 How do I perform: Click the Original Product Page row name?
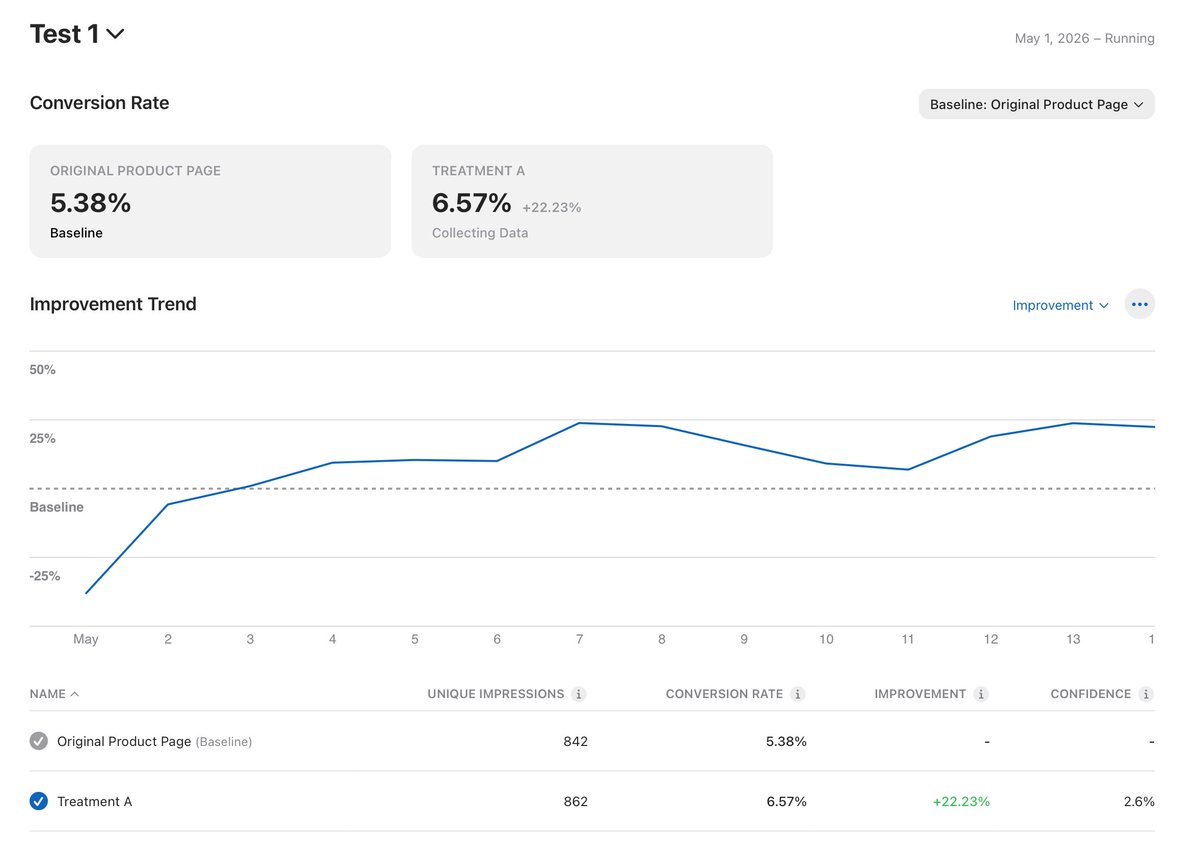coord(124,742)
